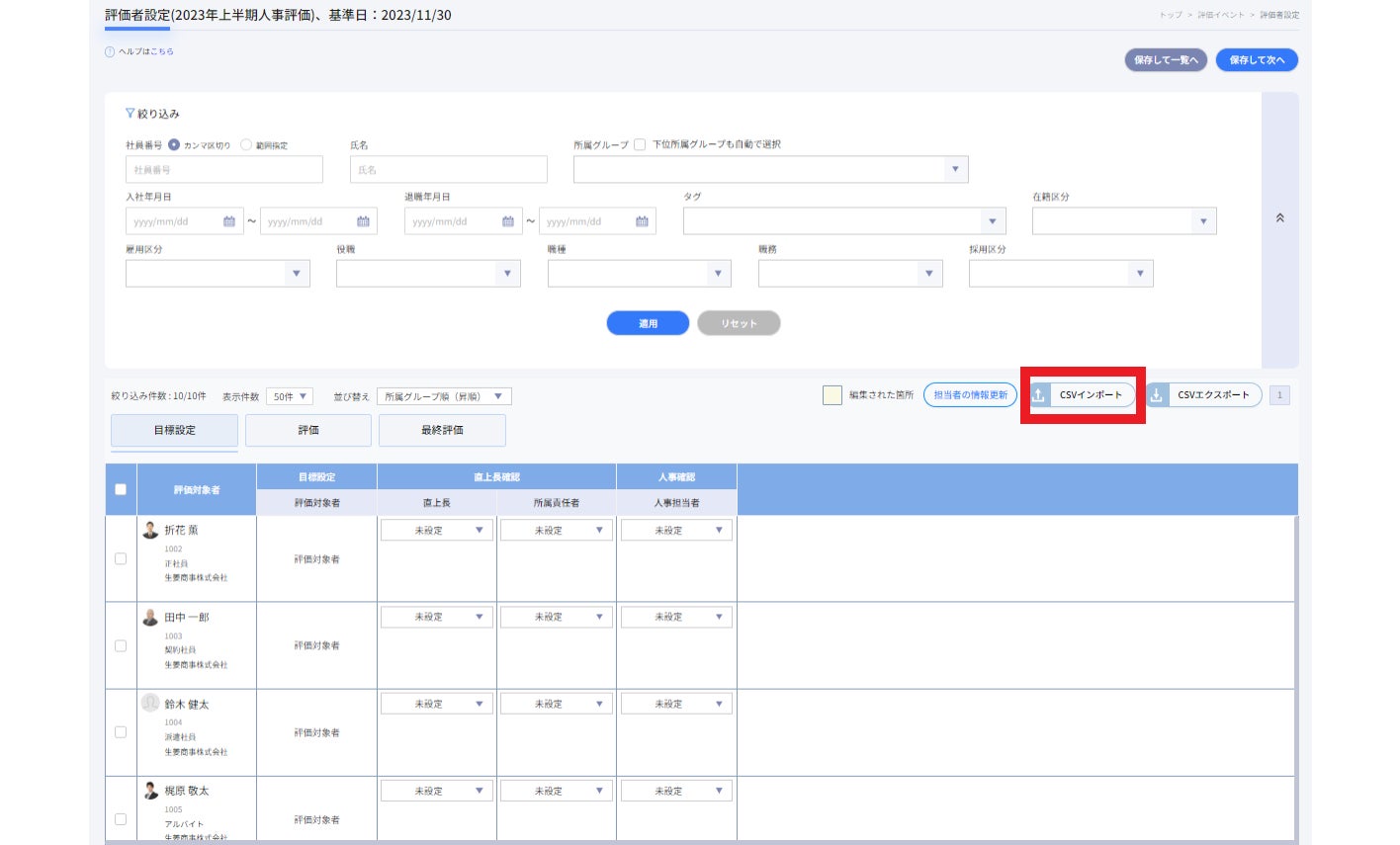Open the calendar for 入社年月日 start date
1400x845 pixels.
pos(229,221)
